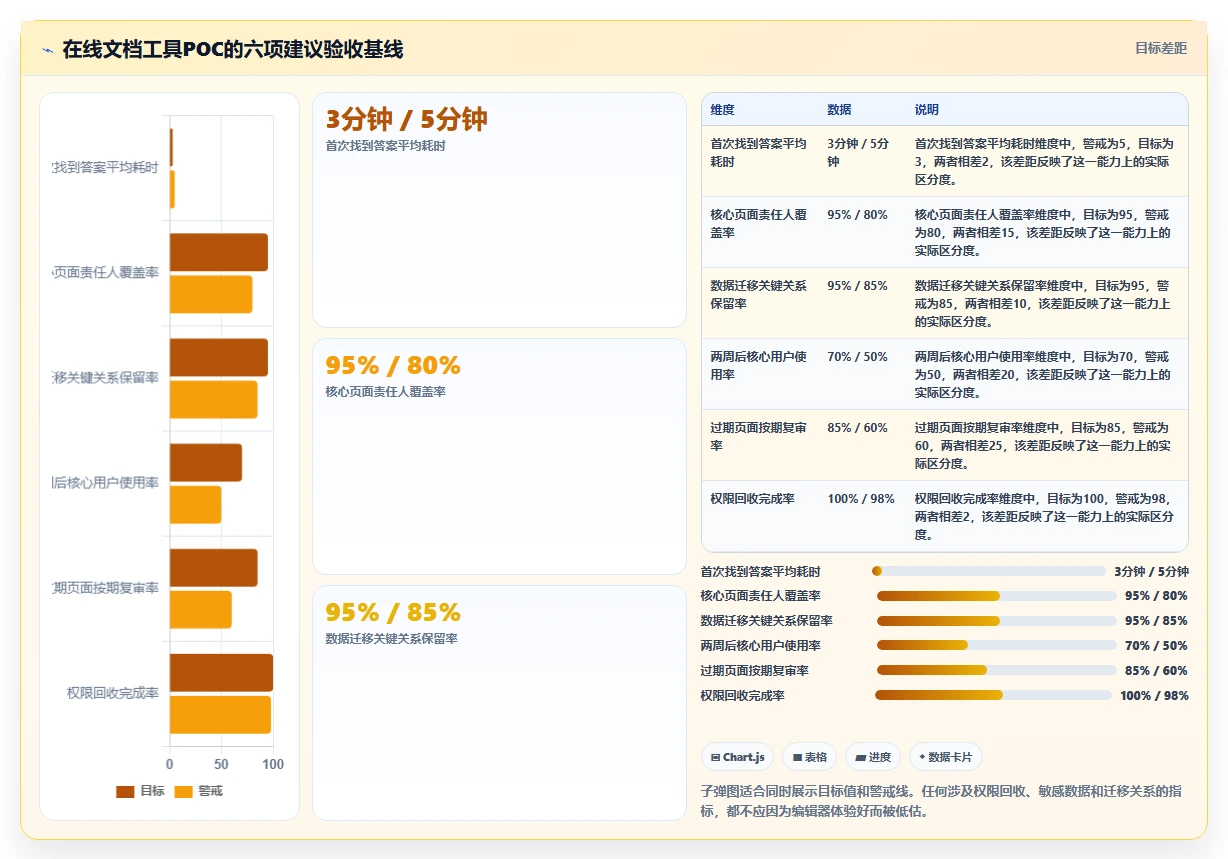The width and height of the screenshot is (1228, 859).
Task: Click the Chart.js tag chip
Action: coord(737,757)
